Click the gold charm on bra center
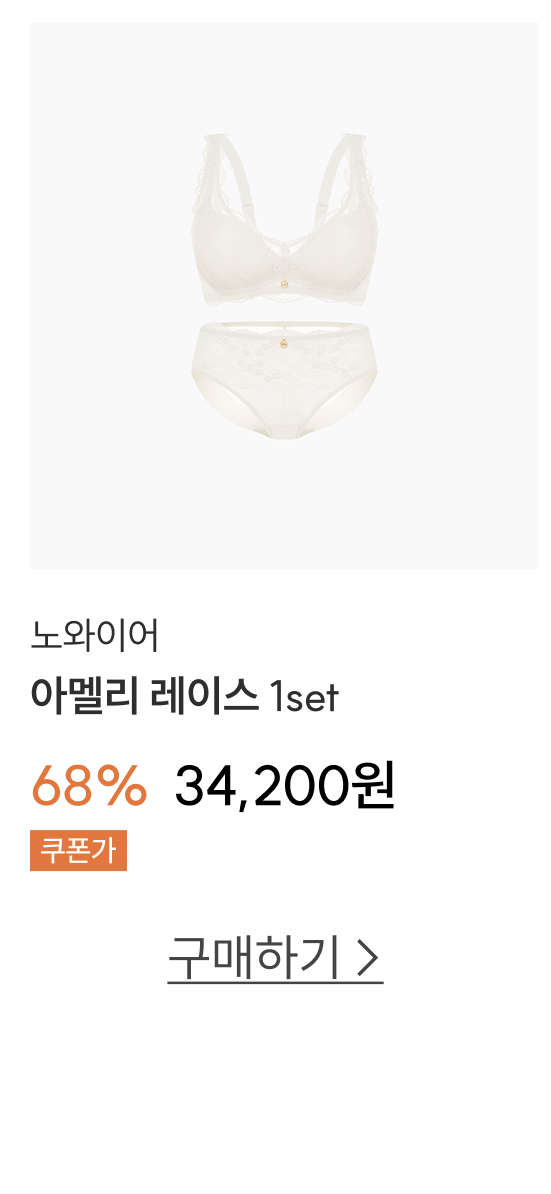Viewport: 551px width, 1194px height. tap(284, 284)
